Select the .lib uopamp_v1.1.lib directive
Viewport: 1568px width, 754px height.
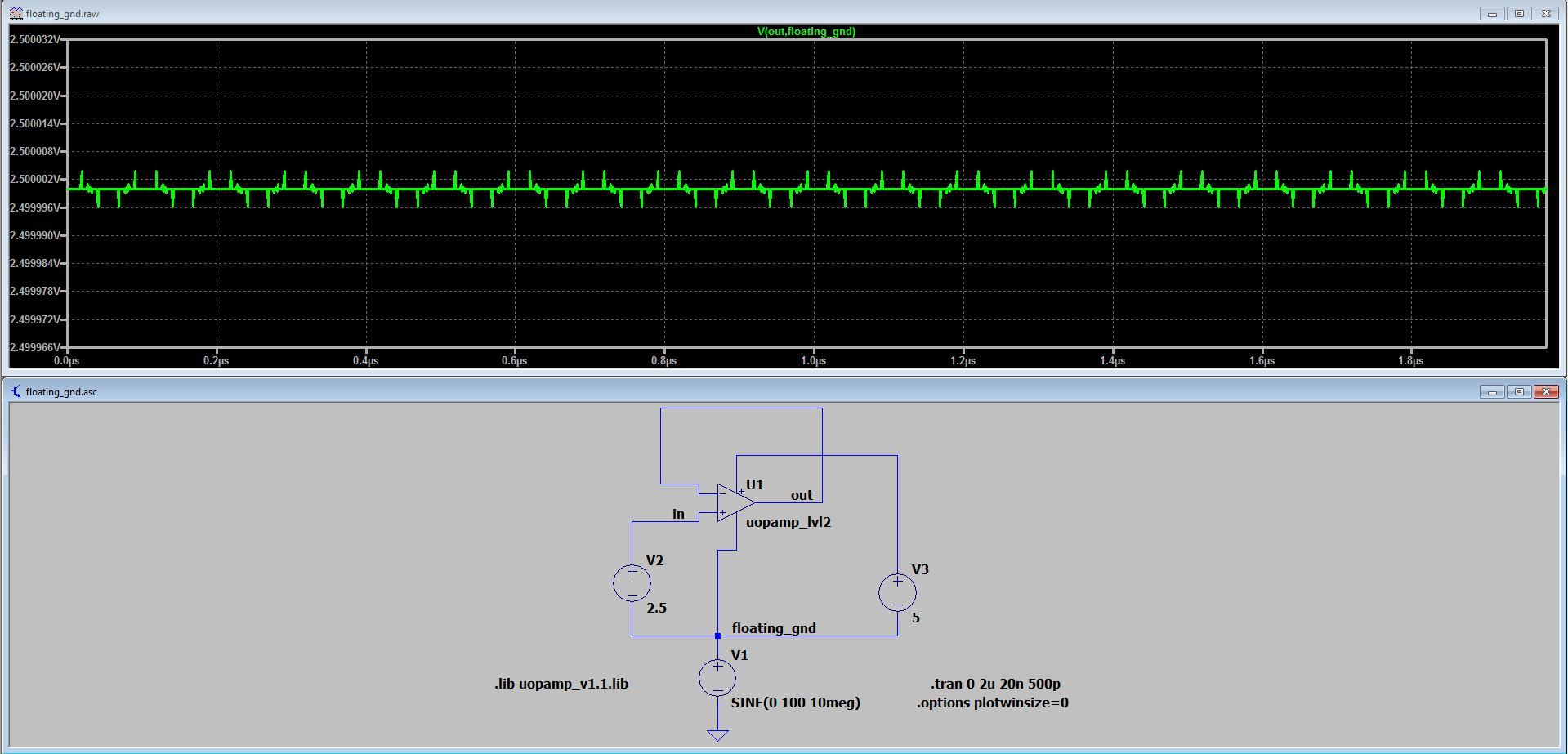(561, 684)
